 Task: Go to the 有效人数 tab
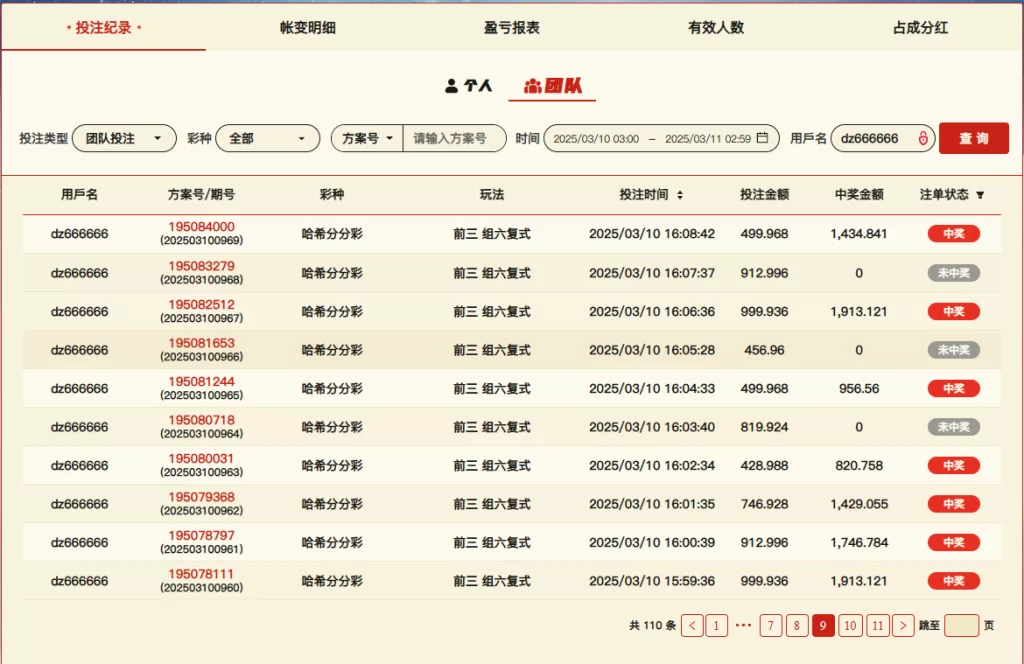click(716, 27)
